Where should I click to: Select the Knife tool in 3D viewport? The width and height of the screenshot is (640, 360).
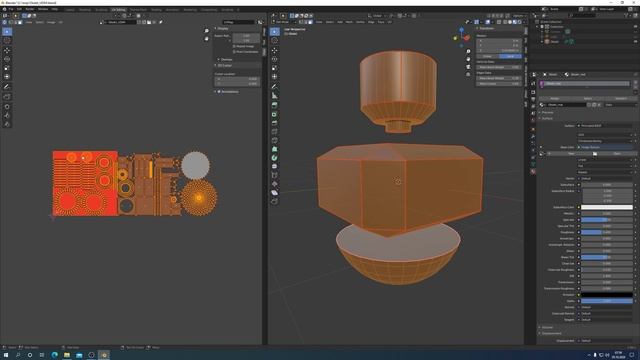coord(275,140)
